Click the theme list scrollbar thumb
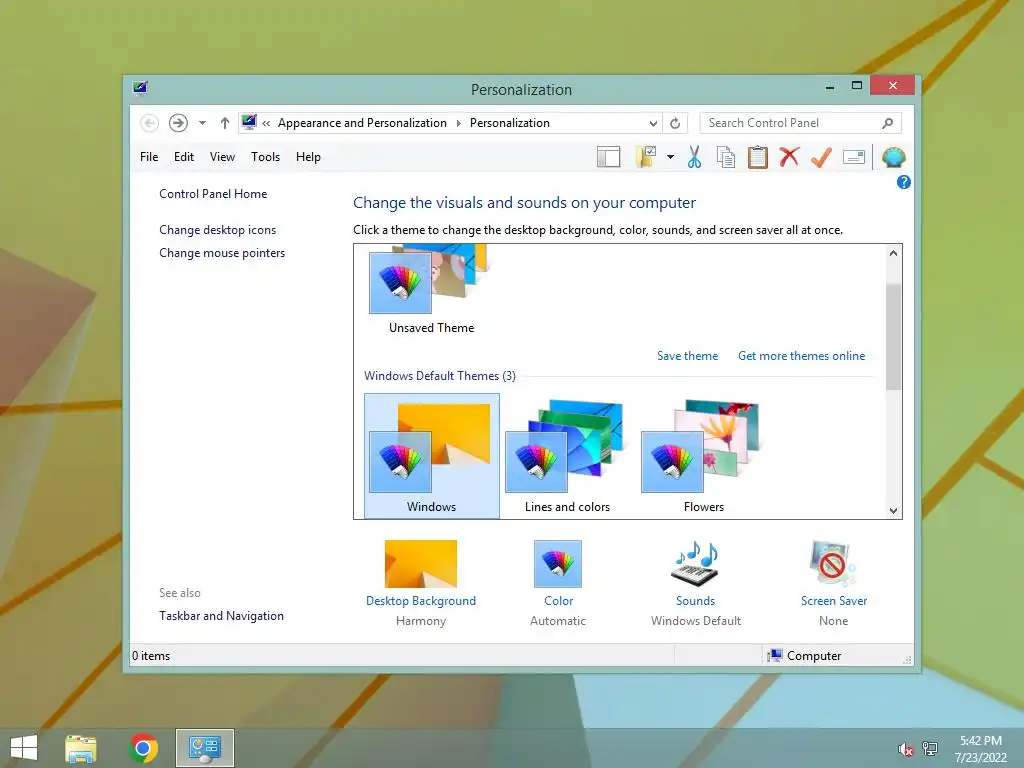 [x=893, y=337]
